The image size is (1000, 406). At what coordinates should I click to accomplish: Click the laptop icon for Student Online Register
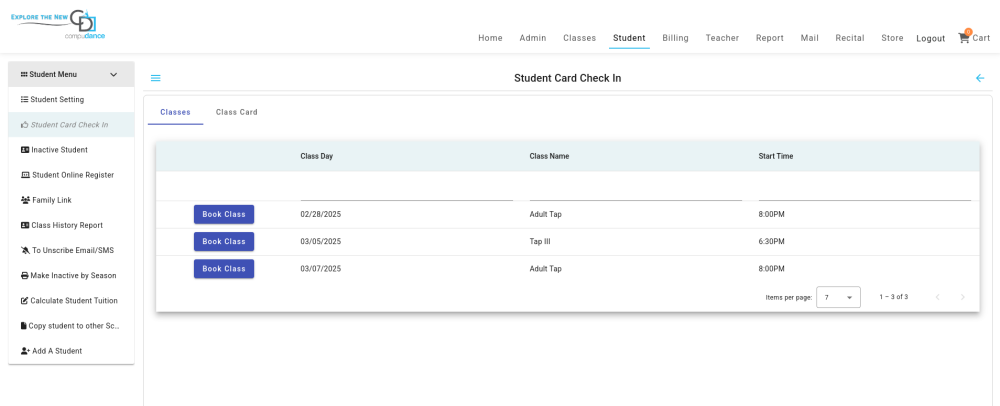(x=26, y=175)
